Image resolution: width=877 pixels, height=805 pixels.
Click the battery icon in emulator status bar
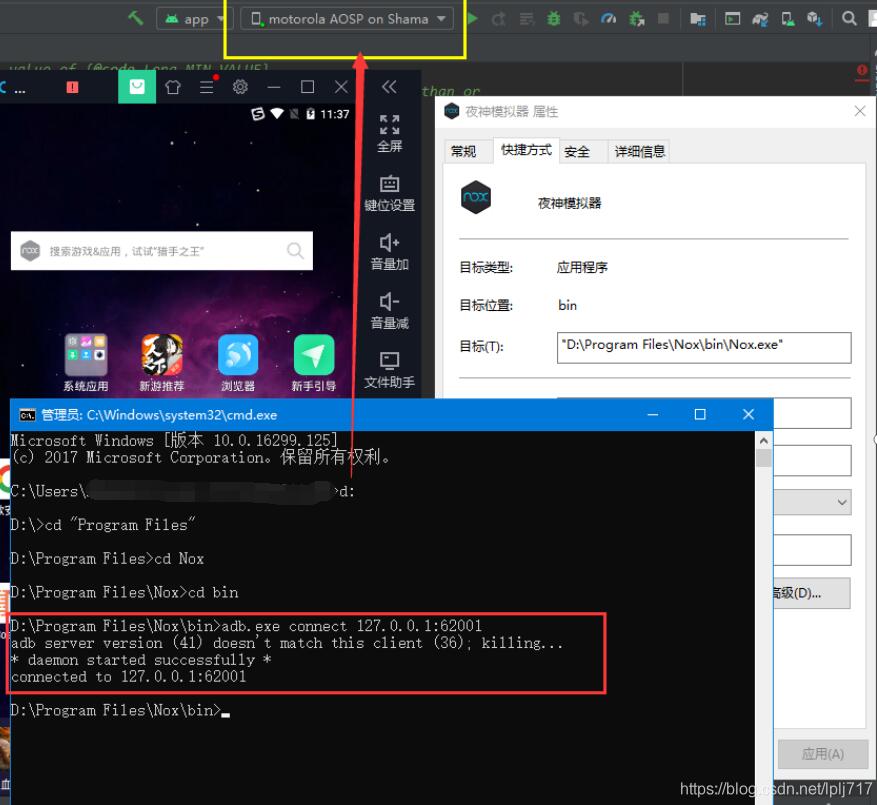310,114
